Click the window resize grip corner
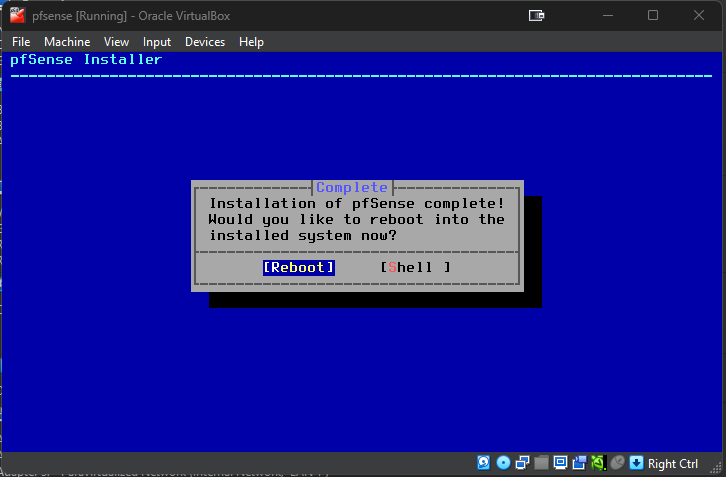 (x=718, y=469)
